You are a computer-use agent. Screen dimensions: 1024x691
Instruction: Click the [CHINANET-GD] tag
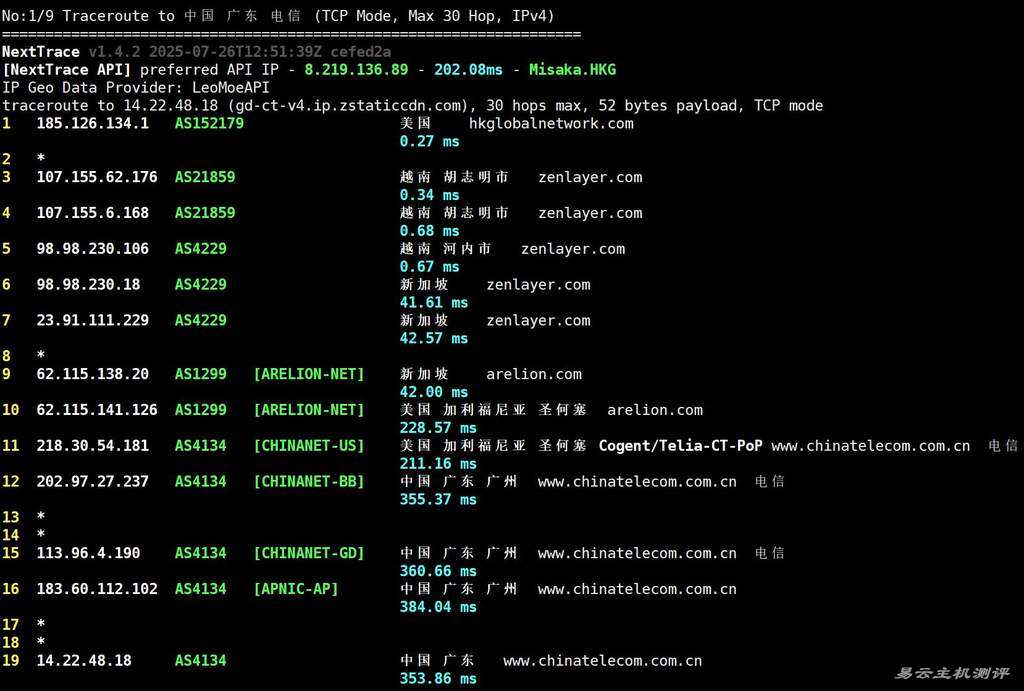point(309,553)
